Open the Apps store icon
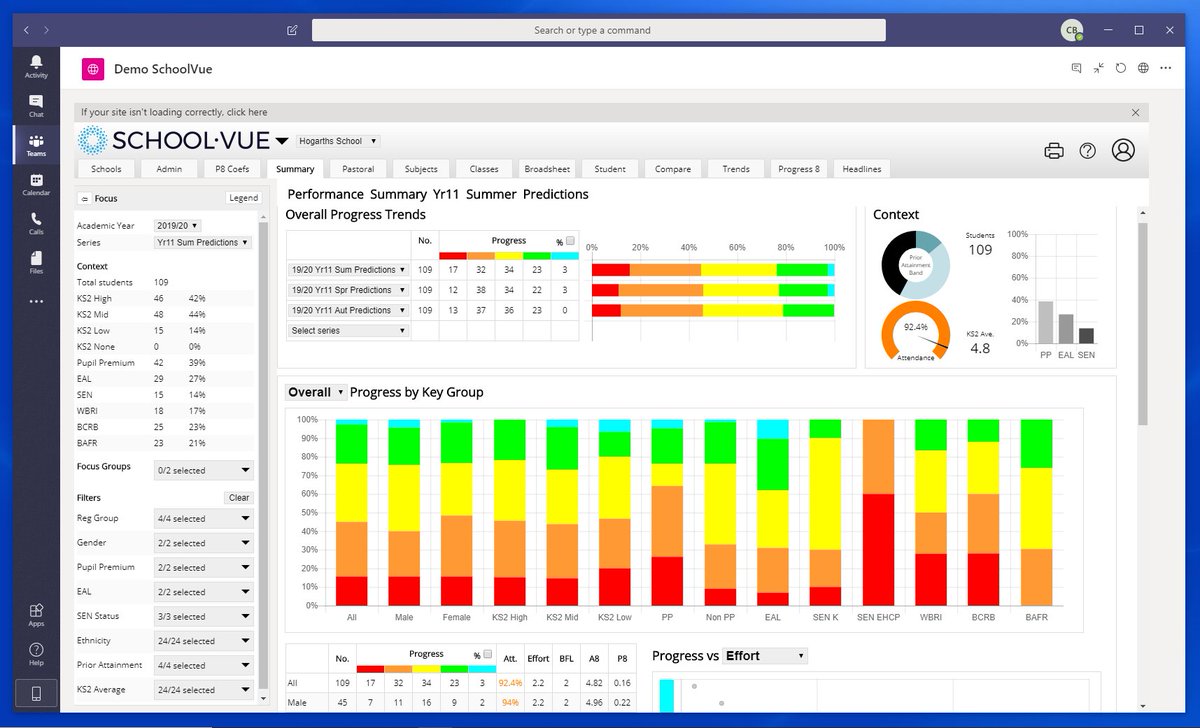 point(36,614)
